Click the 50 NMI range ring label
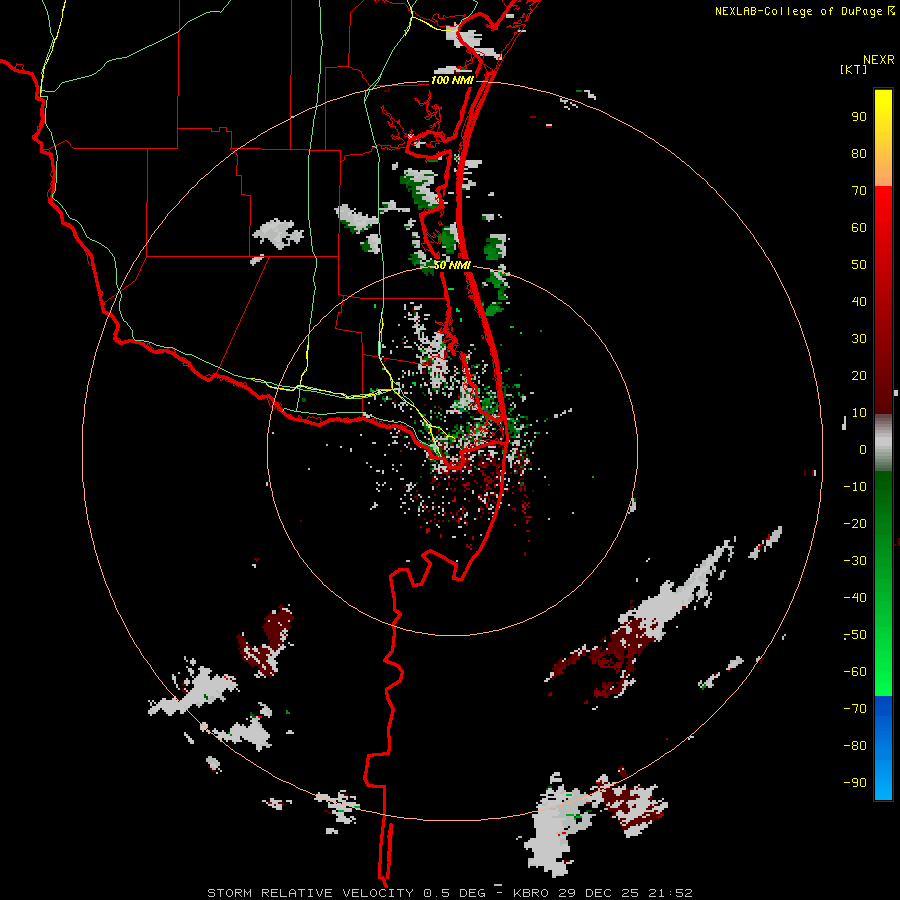 click(452, 265)
